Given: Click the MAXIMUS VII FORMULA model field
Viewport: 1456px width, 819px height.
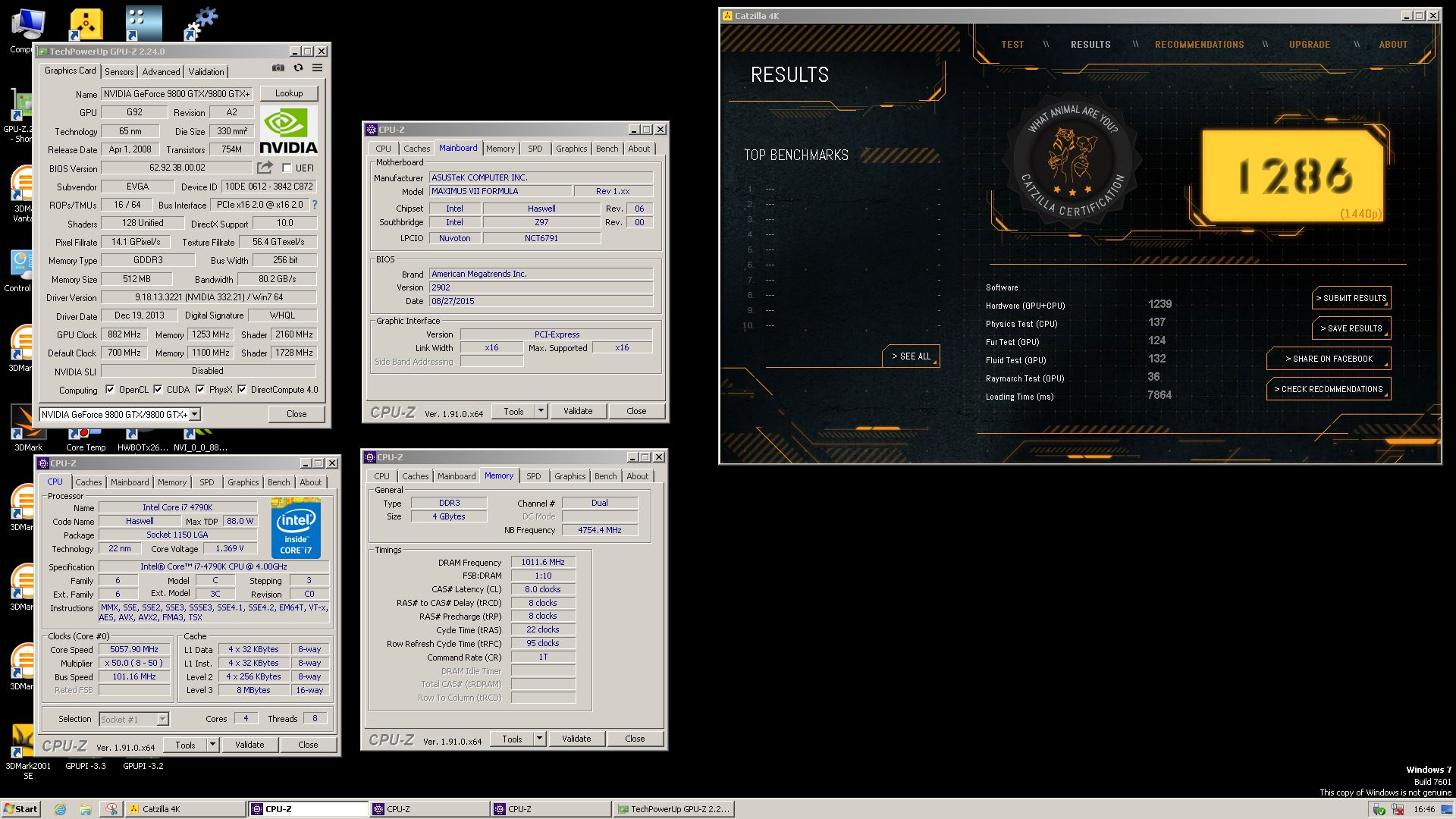Looking at the screenshot, I should tap(500, 191).
